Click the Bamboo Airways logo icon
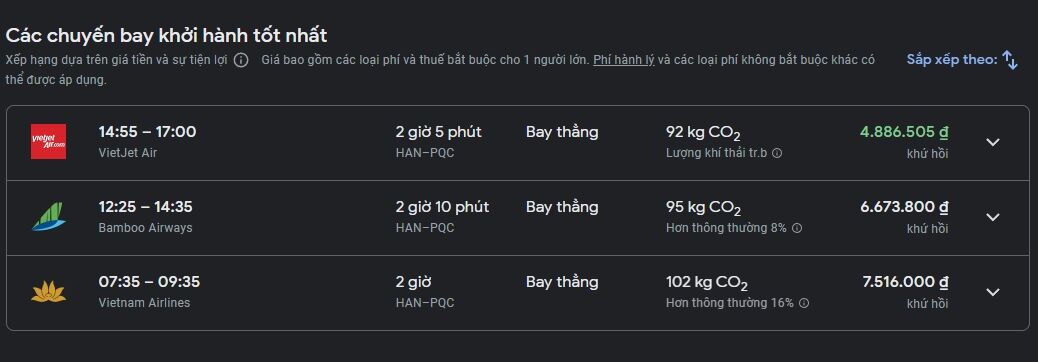Screen dimensions: 1038x362 point(48,216)
